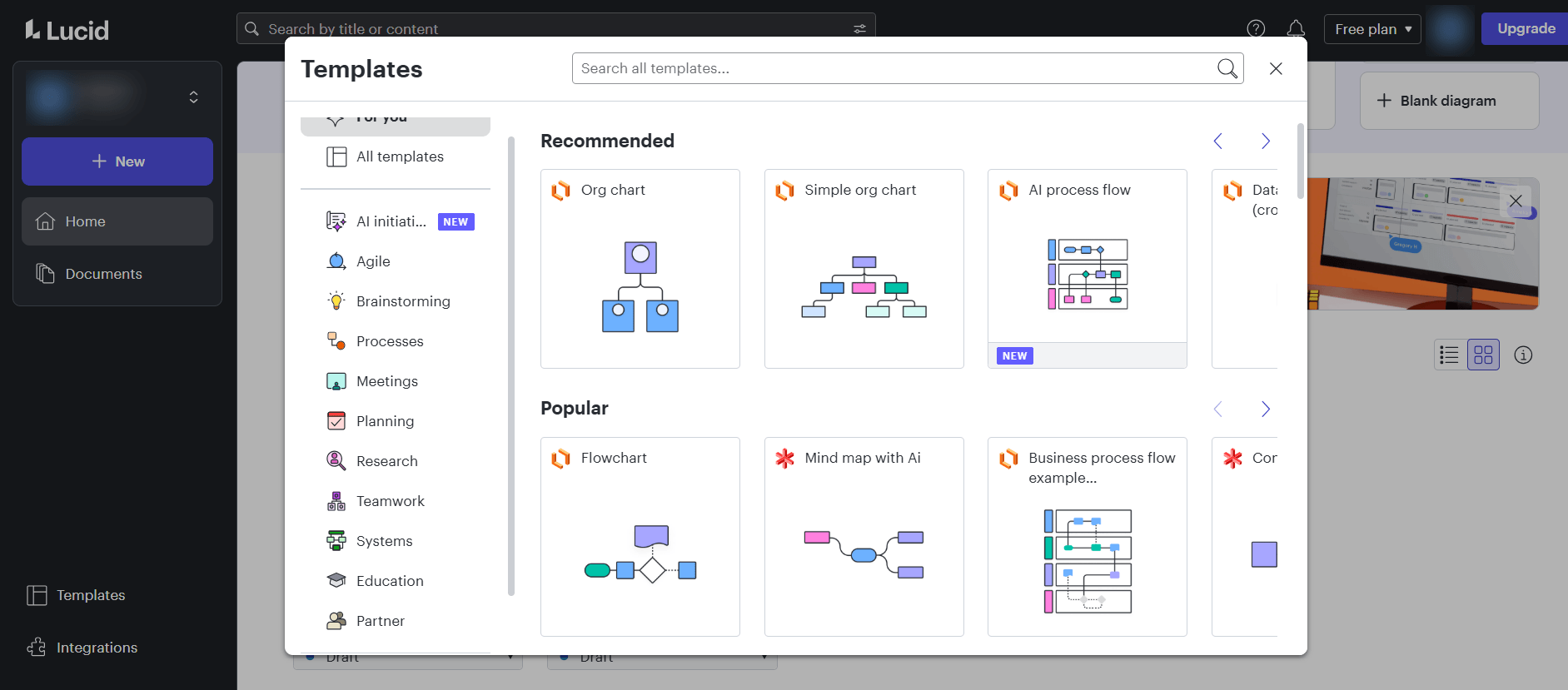The width and height of the screenshot is (1568, 690).
Task: Open the Flowchart template
Action: [640, 537]
